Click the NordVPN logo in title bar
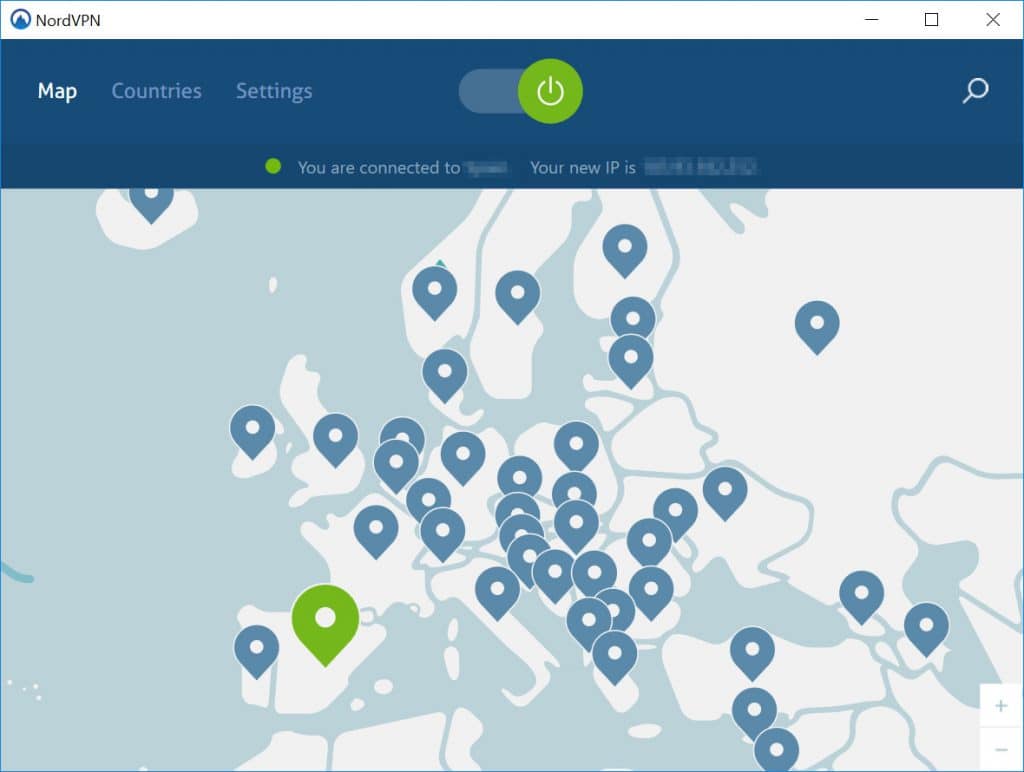 coord(21,19)
